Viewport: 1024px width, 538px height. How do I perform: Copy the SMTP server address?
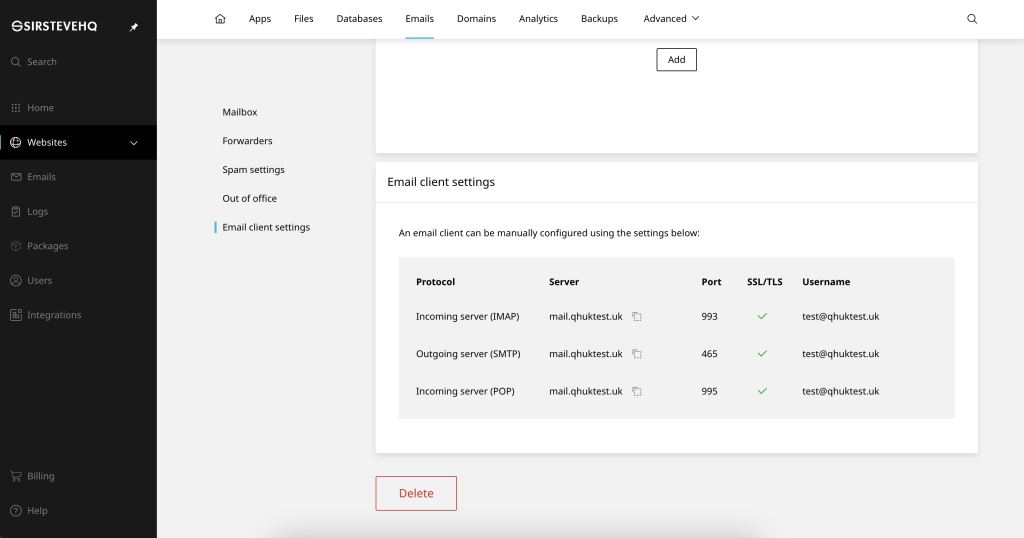[x=637, y=354]
